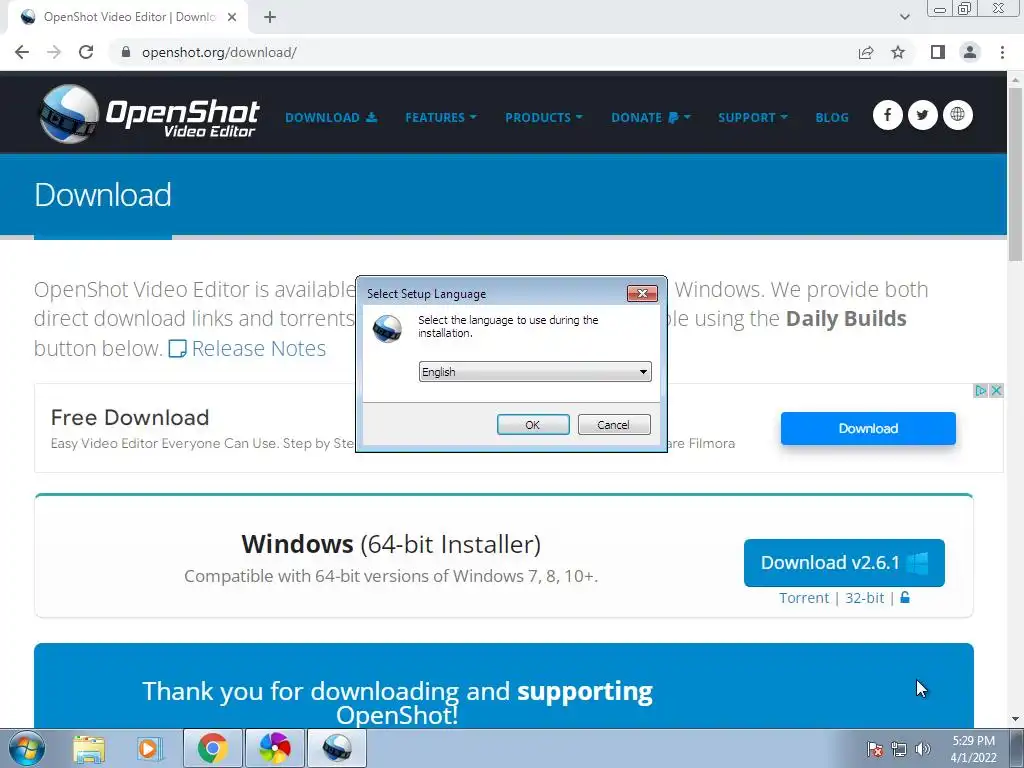This screenshot has width=1024, height=768.
Task: Click the Daily Builds bold text
Action: tap(846, 319)
